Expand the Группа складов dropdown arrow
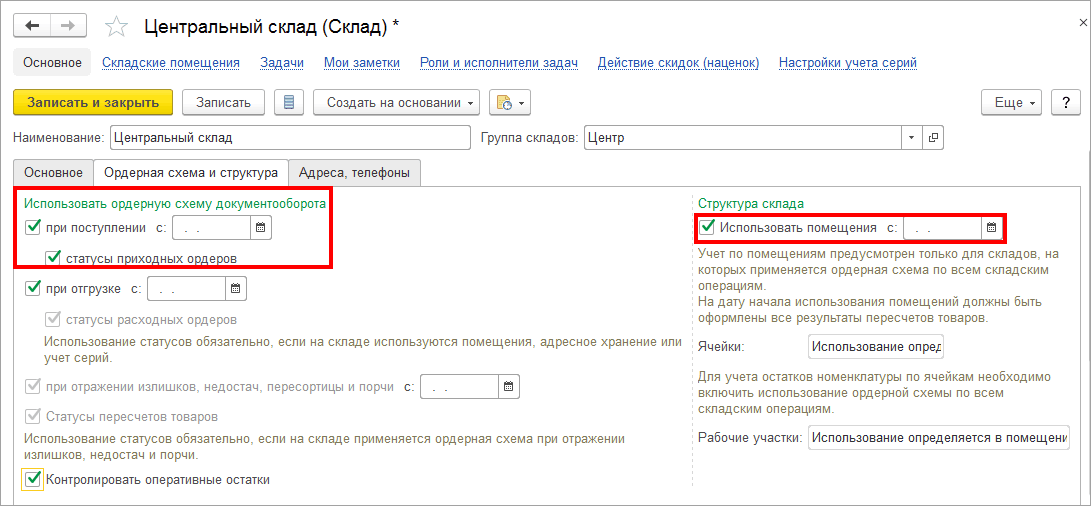This screenshot has width=1091, height=506. (x=911, y=138)
